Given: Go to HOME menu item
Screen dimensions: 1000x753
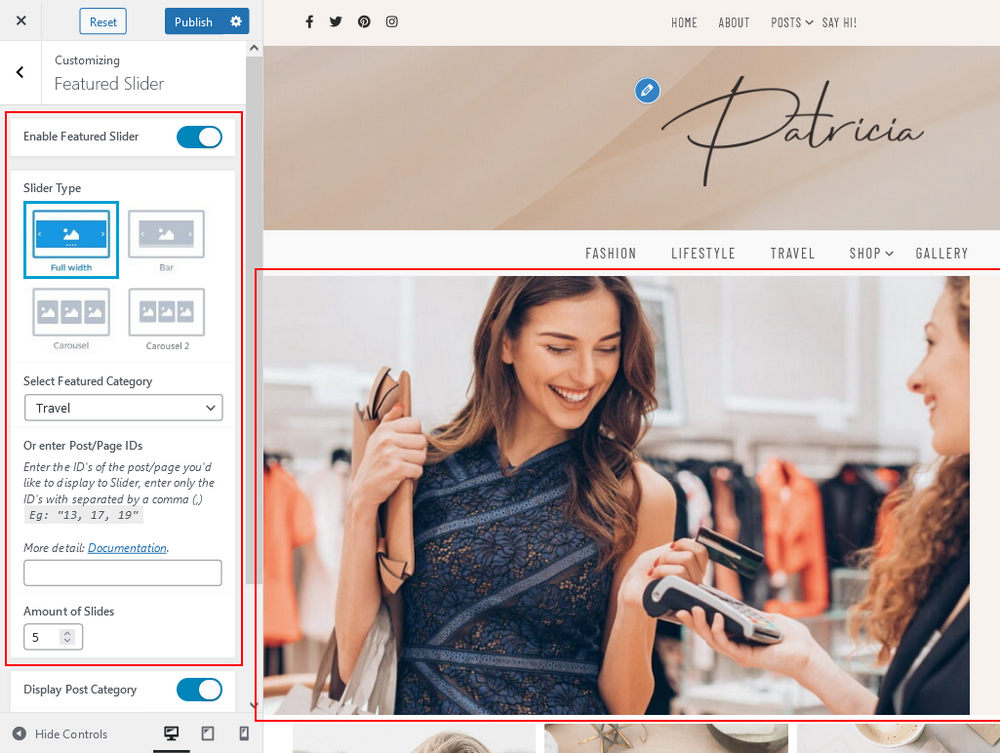Looking at the screenshot, I should 684,23.
